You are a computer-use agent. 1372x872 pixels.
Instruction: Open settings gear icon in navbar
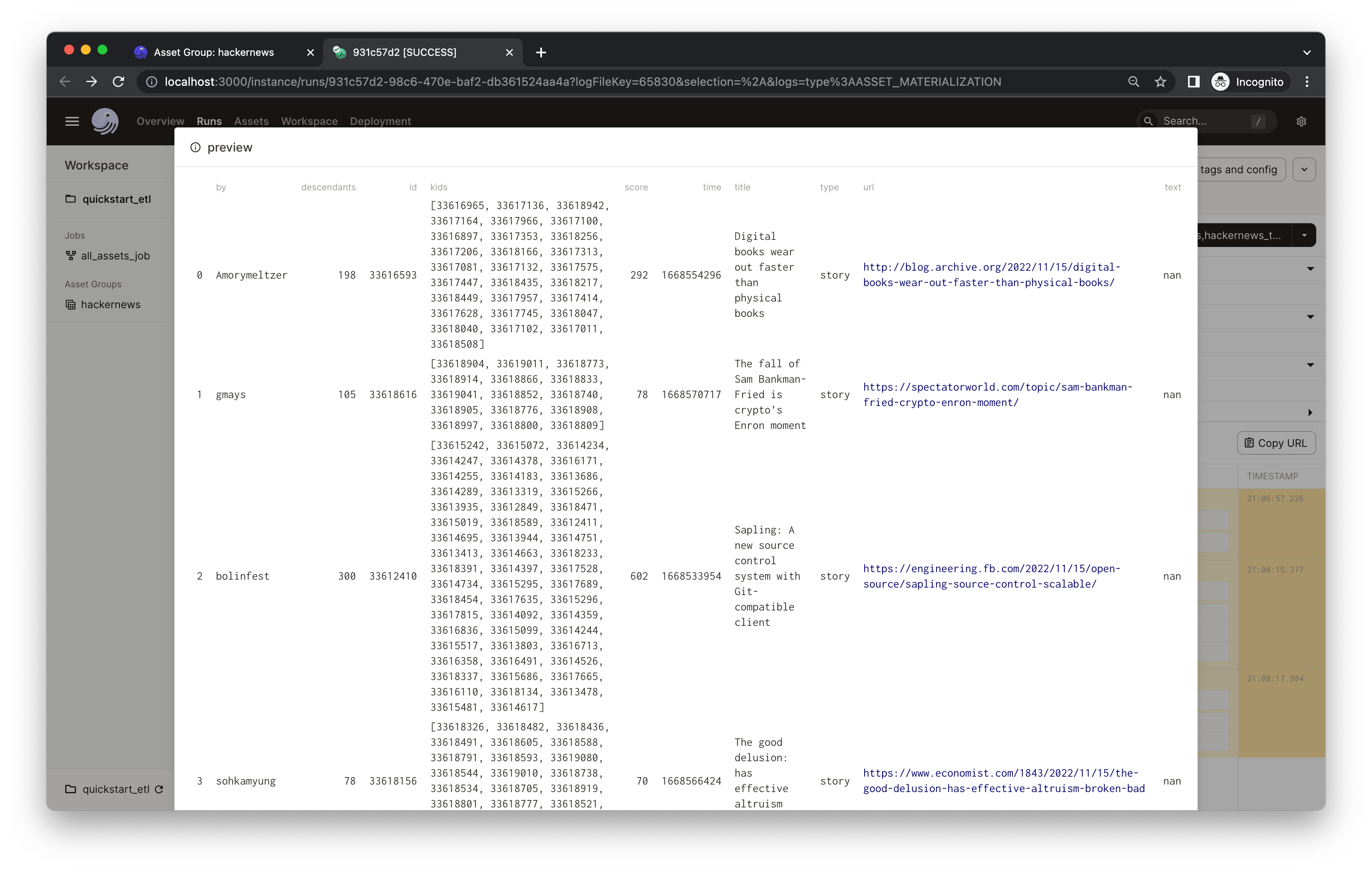pos(1301,121)
